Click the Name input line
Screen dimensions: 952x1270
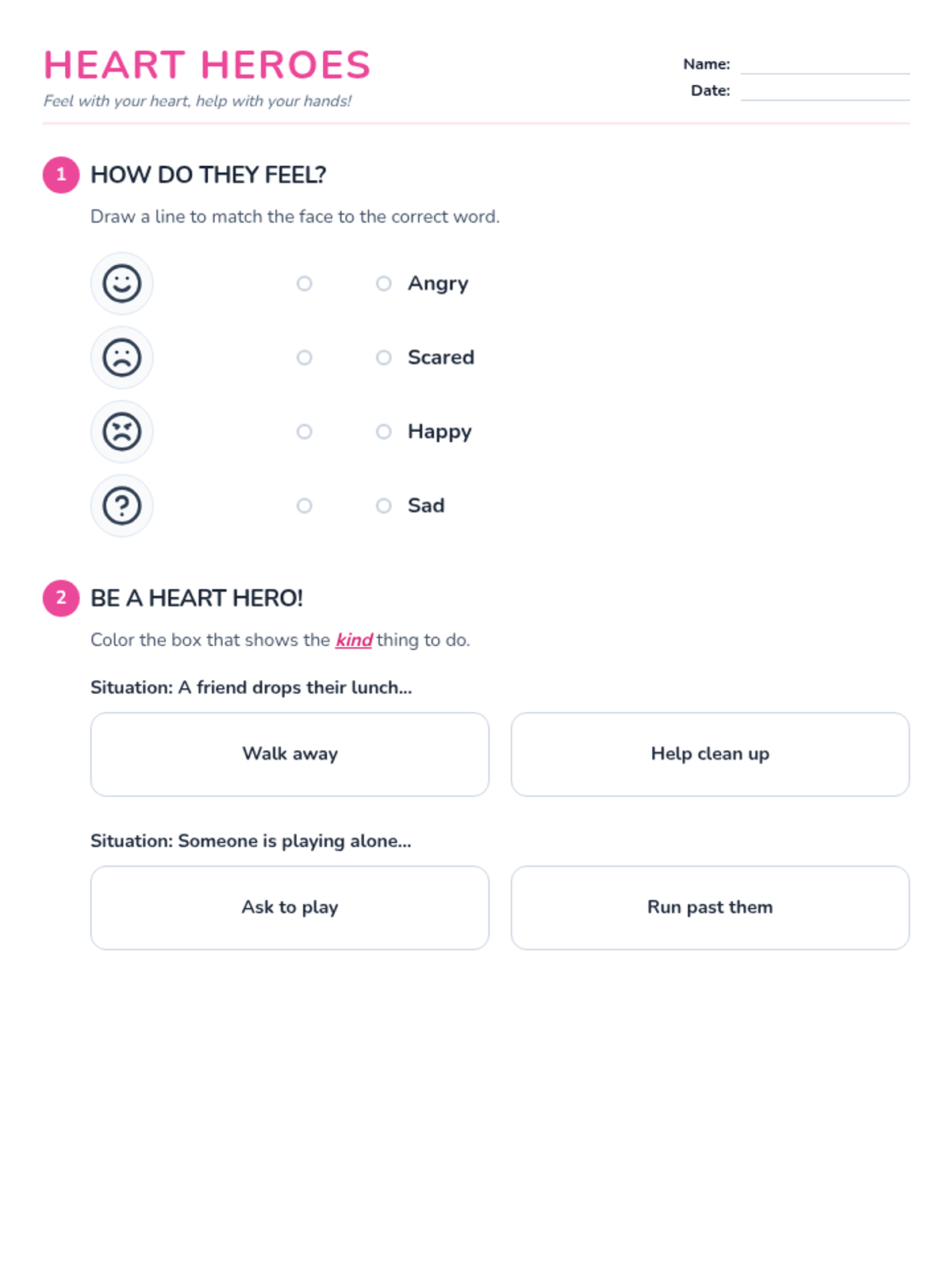tap(825, 65)
